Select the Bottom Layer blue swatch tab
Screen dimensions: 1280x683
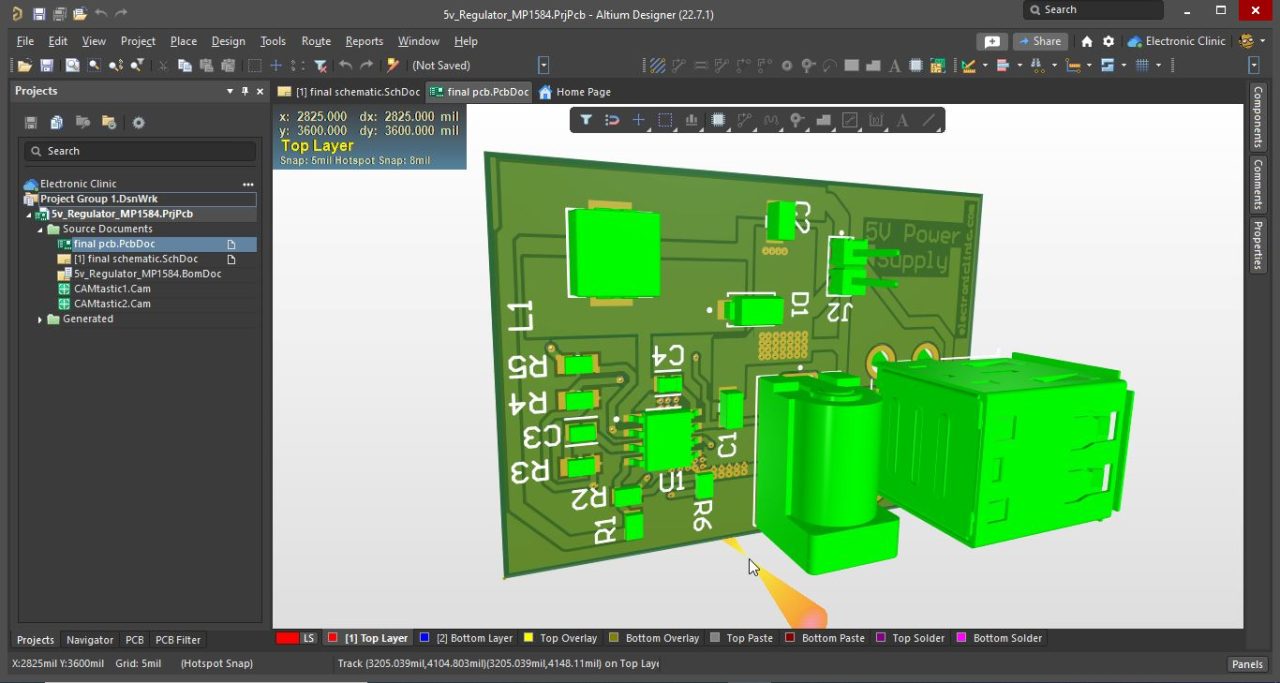(466, 638)
